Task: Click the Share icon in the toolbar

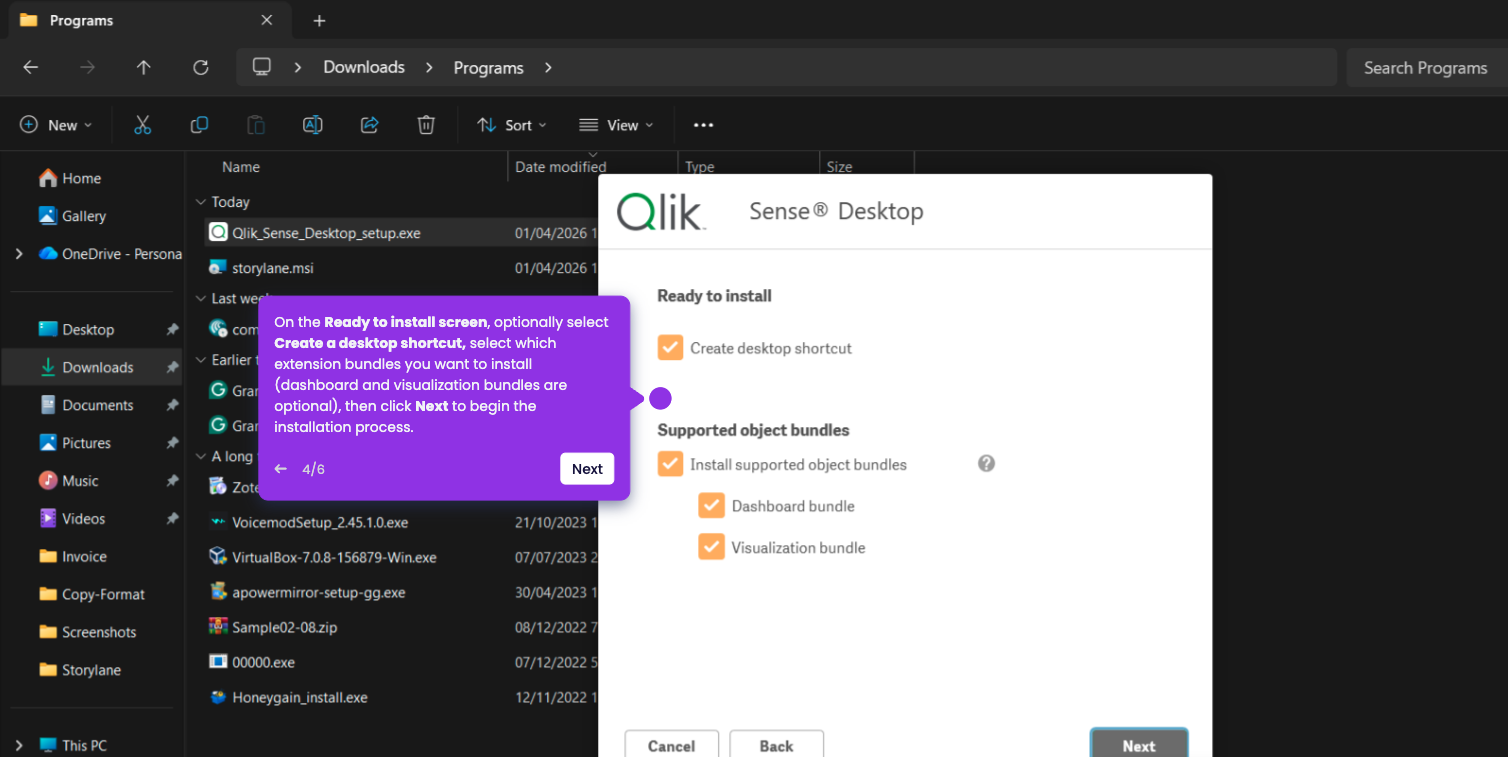Action: [x=369, y=125]
